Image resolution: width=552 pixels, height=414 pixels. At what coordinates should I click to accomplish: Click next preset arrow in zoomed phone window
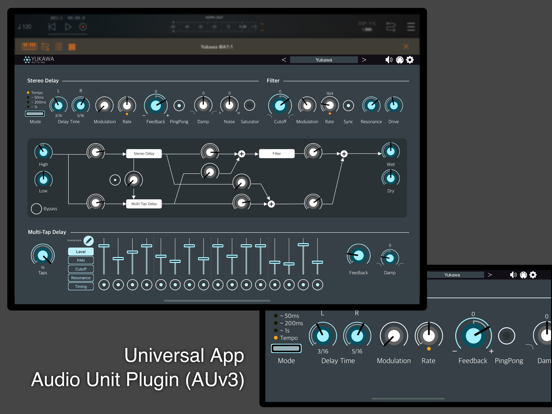490,275
